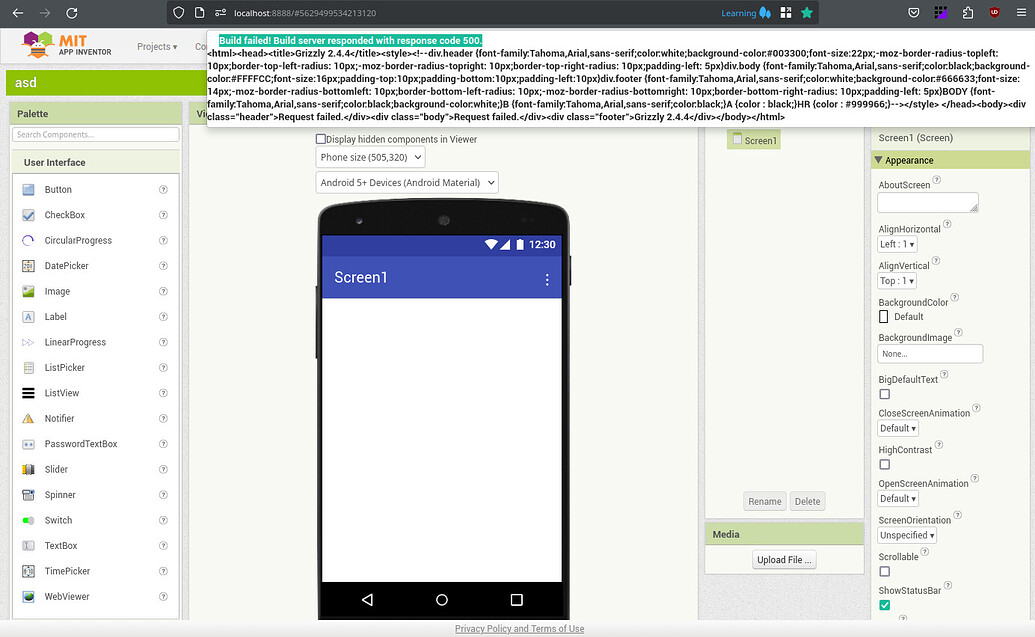Click the Button component icon in Palette
The height and width of the screenshot is (637, 1035).
(28, 190)
